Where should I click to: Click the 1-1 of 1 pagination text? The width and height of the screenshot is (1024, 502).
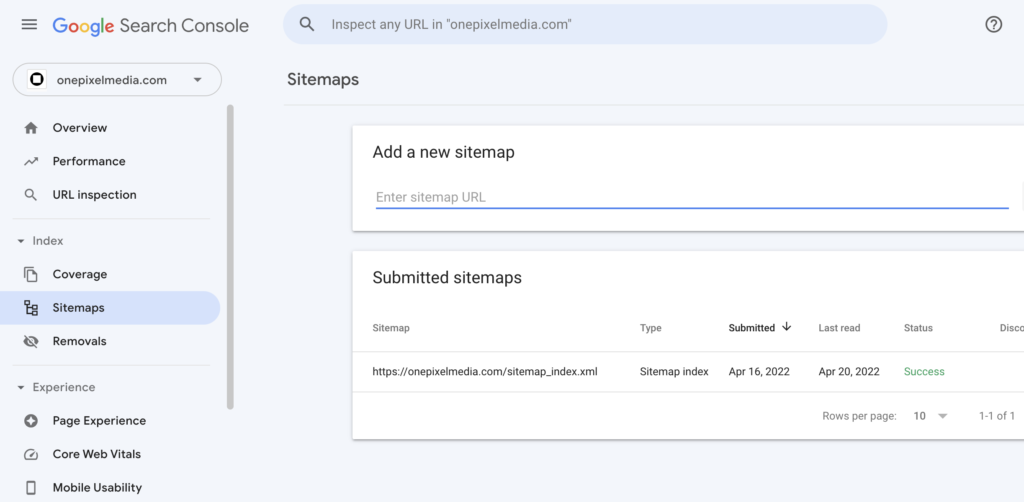pyautogui.click(x=997, y=416)
